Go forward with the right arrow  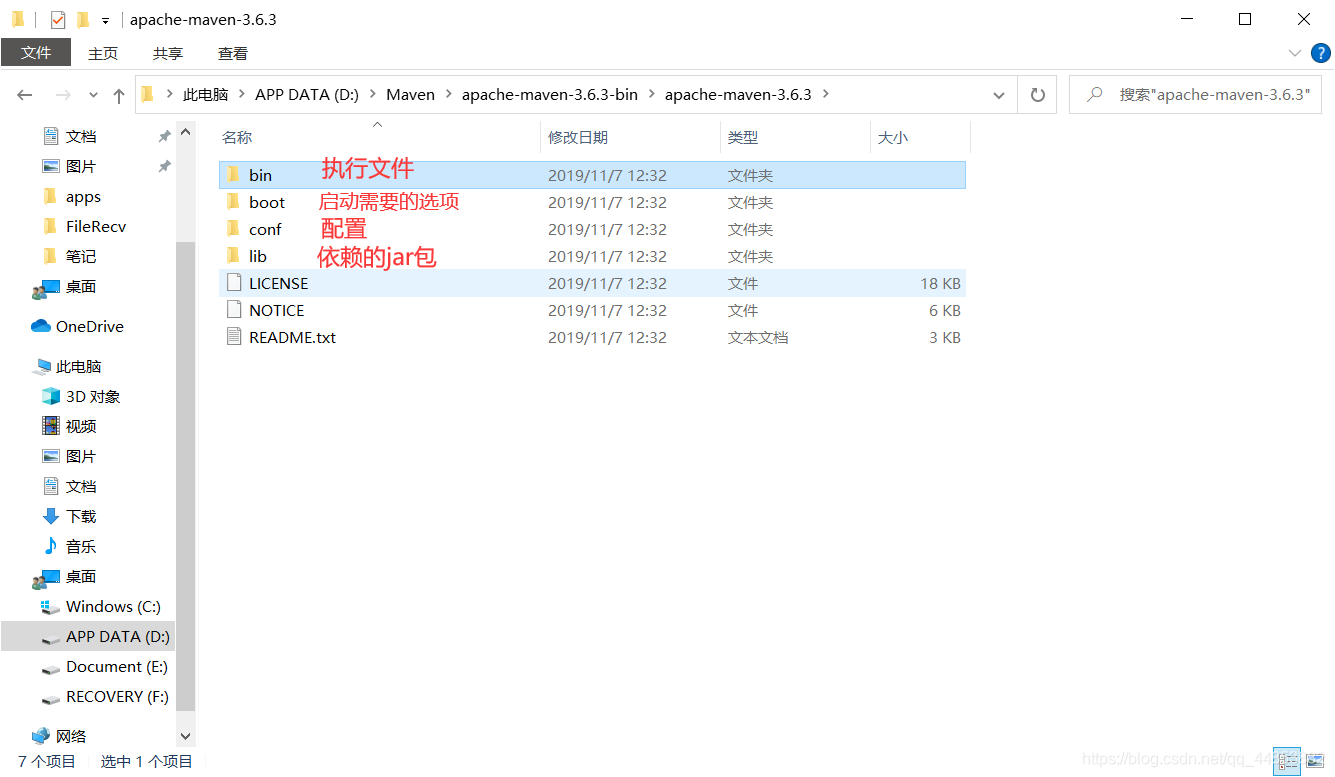click(x=63, y=95)
